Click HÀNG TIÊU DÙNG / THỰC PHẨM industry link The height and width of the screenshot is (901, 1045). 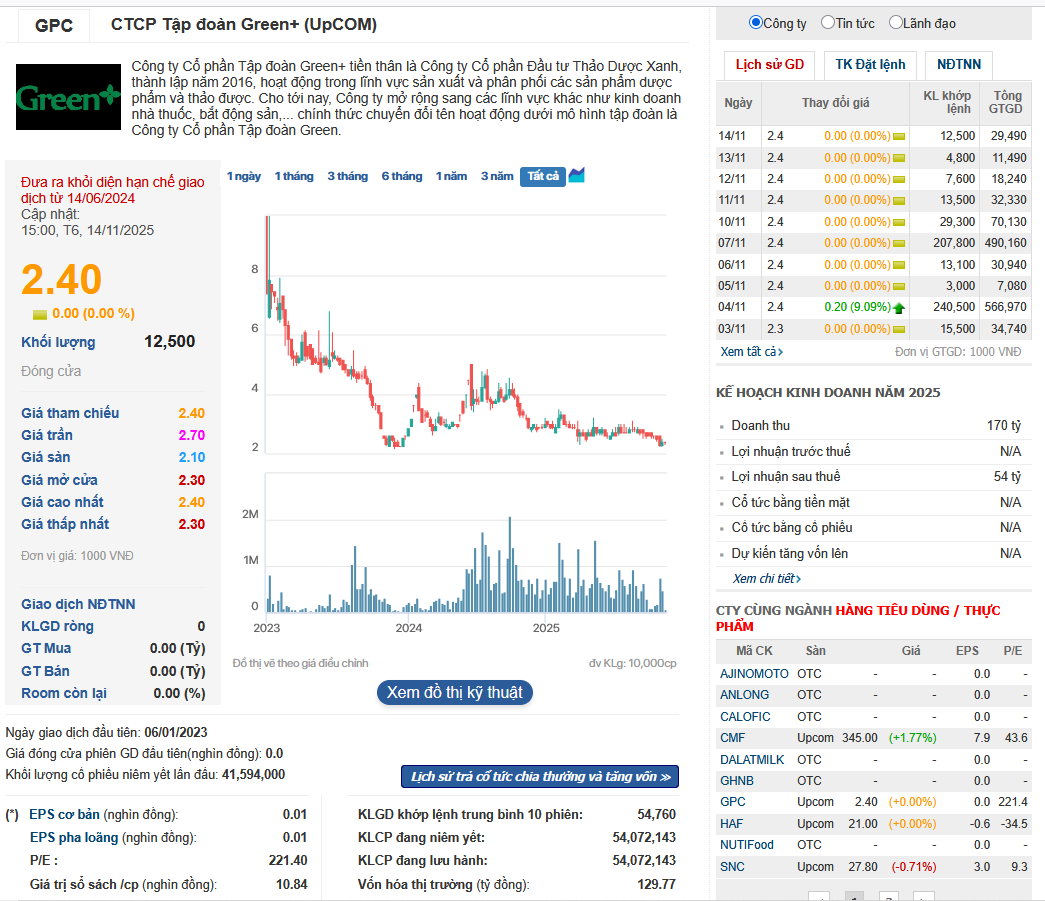[x=858, y=618]
